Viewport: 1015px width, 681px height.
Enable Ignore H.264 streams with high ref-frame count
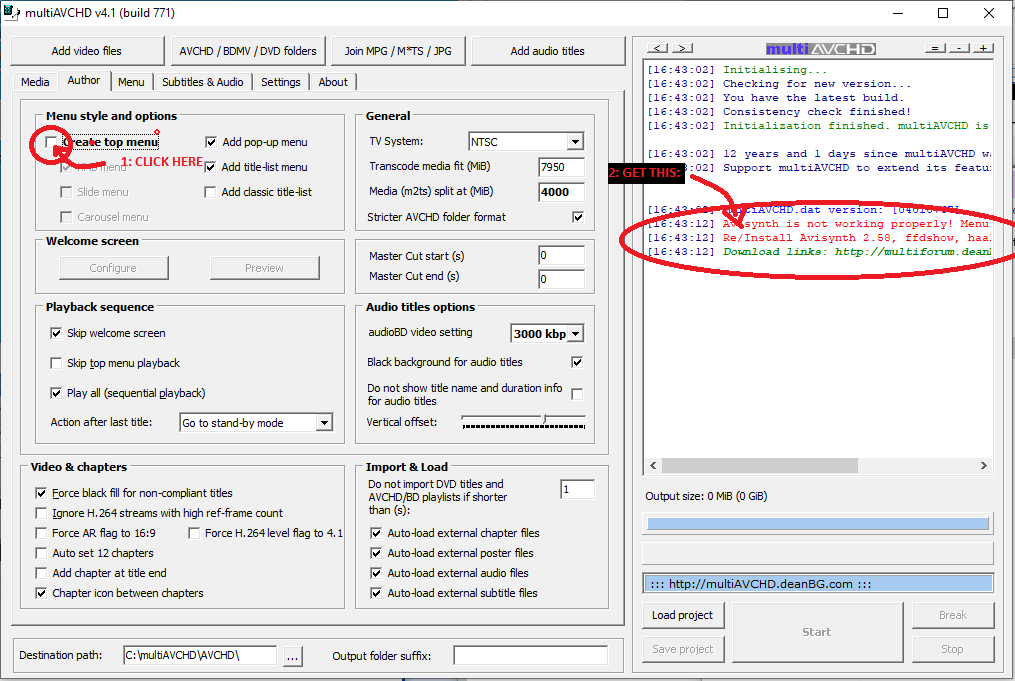tap(41, 513)
